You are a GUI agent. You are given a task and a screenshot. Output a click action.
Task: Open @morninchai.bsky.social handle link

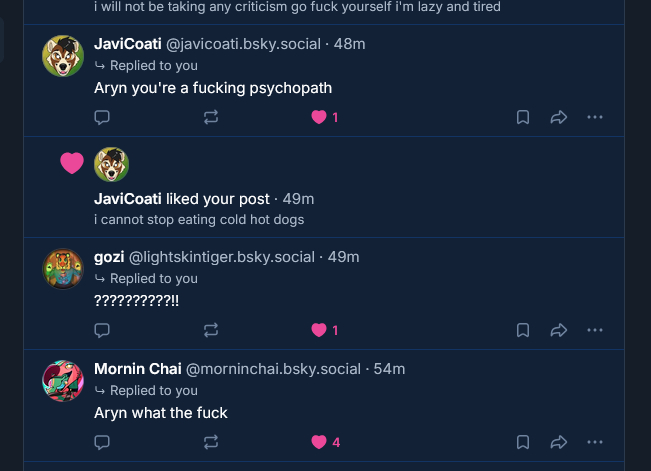pos(273,369)
